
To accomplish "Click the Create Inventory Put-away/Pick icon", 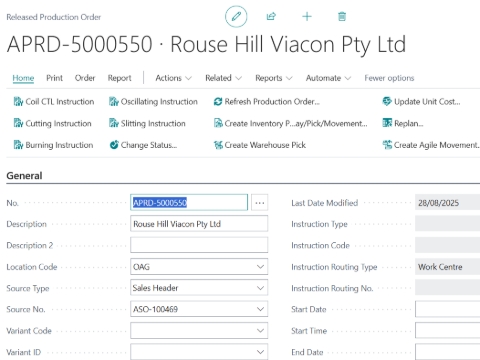I will click(218, 123).
